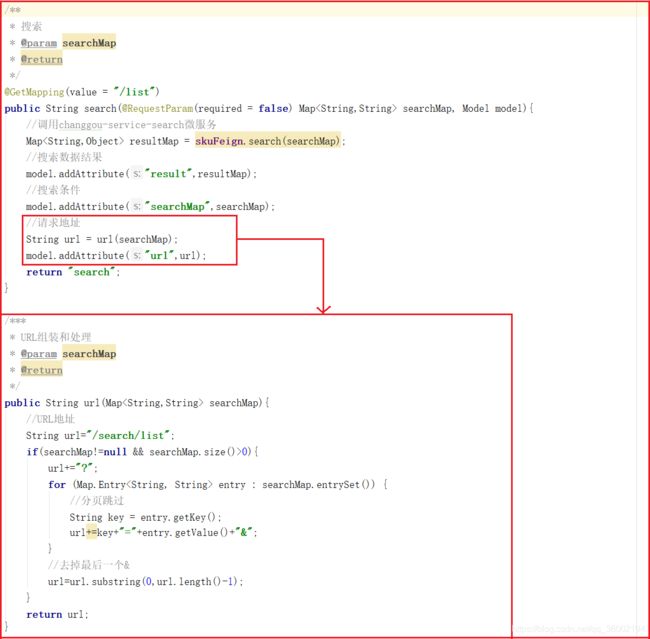Click the 'return url;' statement

tap(57, 614)
